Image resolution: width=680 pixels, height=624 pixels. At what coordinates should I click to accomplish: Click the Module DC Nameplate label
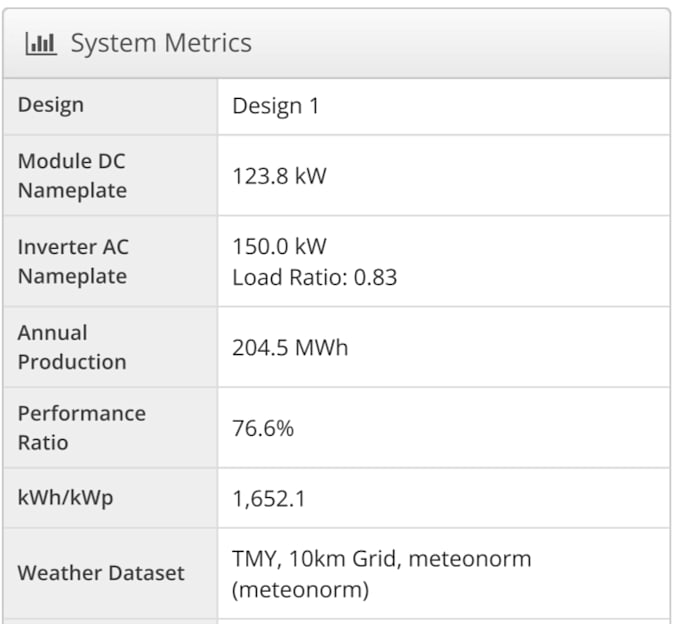pos(72,176)
